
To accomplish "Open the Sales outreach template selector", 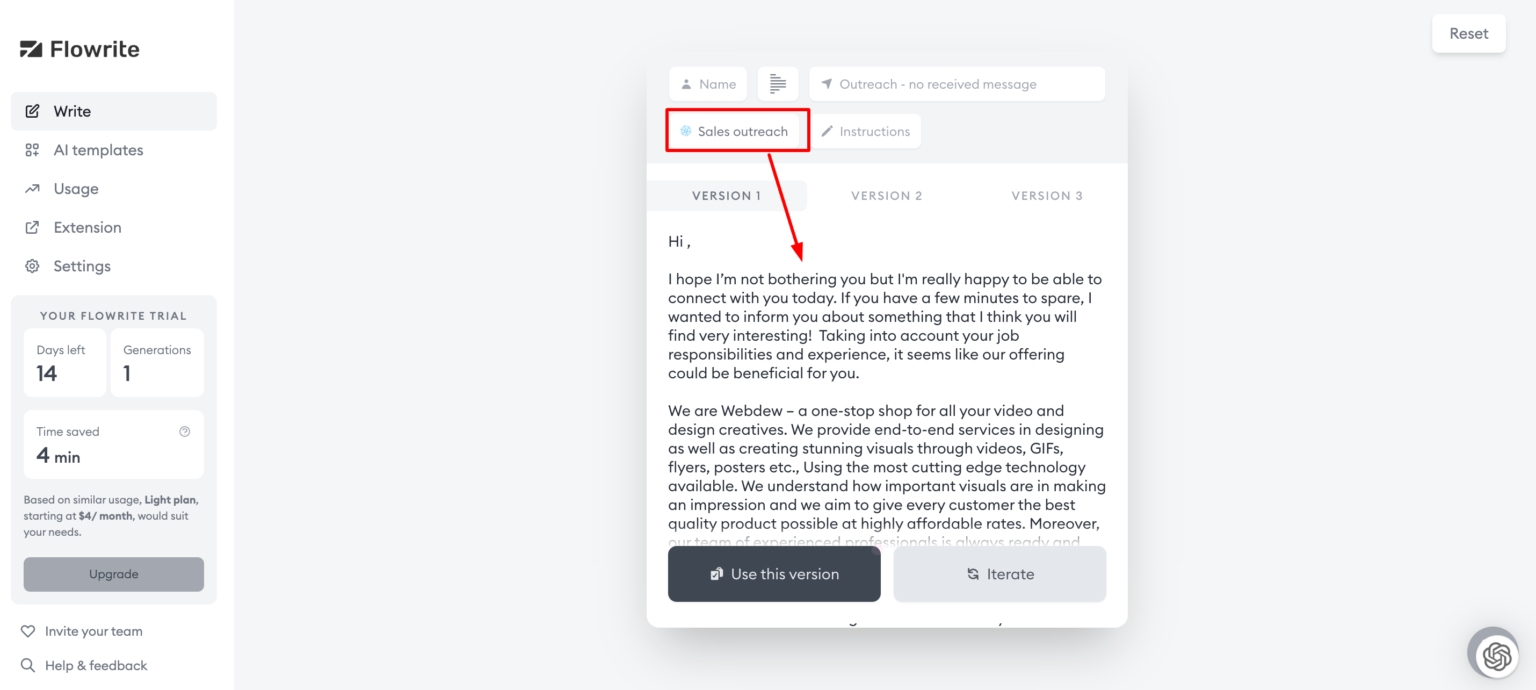I will coord(737,131).
